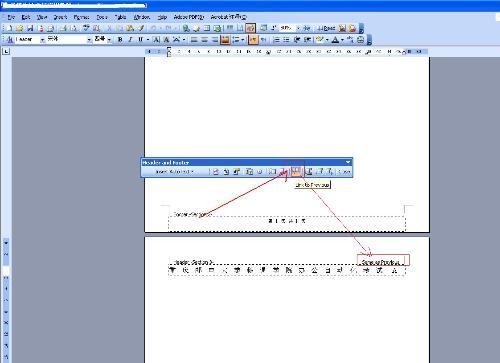Insert date using Header and Footer toolbar

coord(249,171)
